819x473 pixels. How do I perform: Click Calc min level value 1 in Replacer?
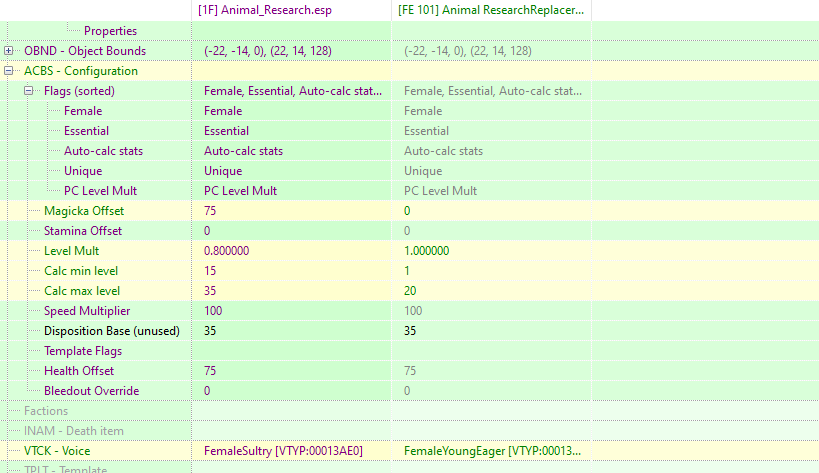pos(407,271)
